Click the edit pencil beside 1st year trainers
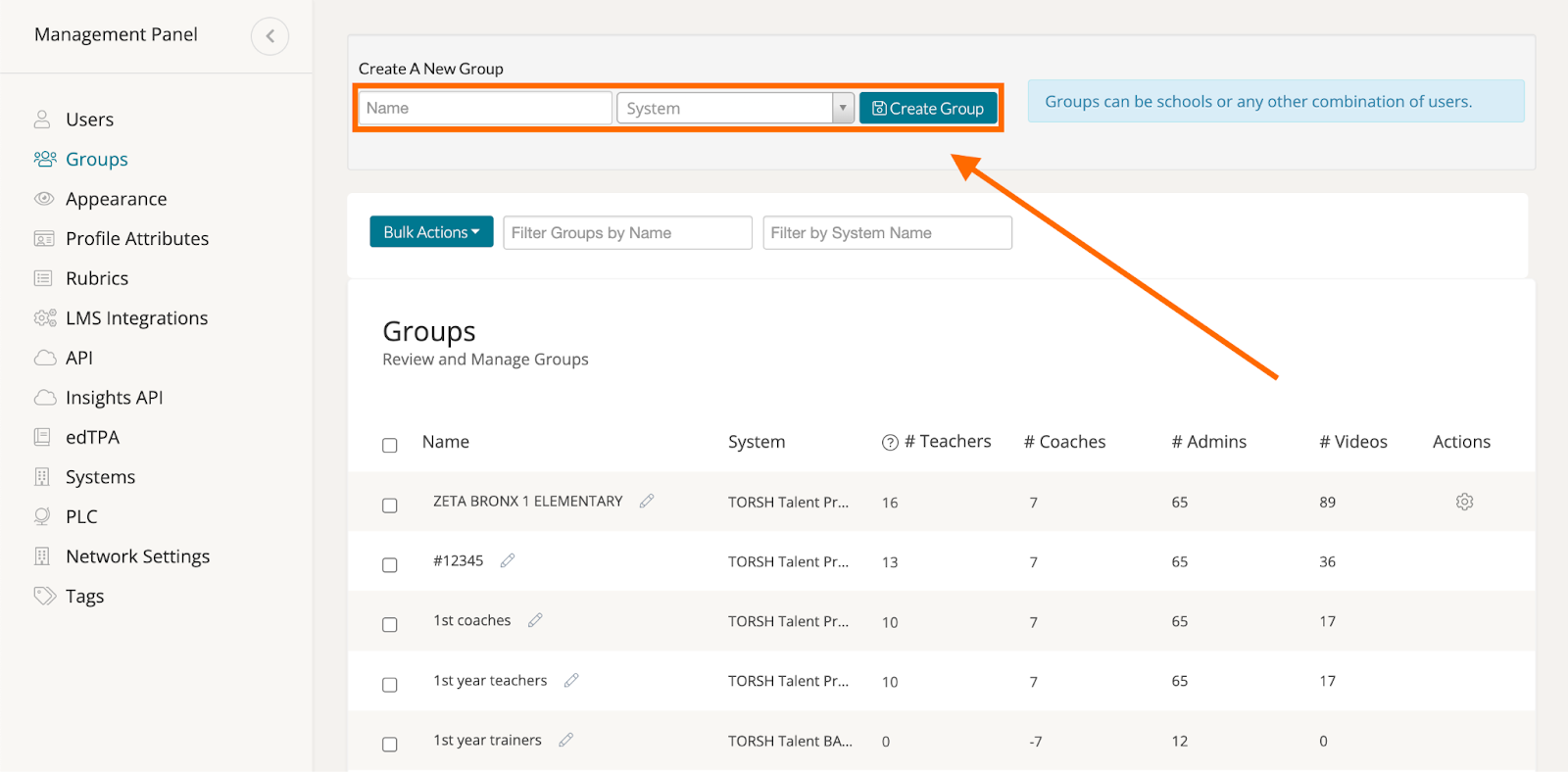The height and width of the screenshot is (772, 1568). click(x=565, y=740)
